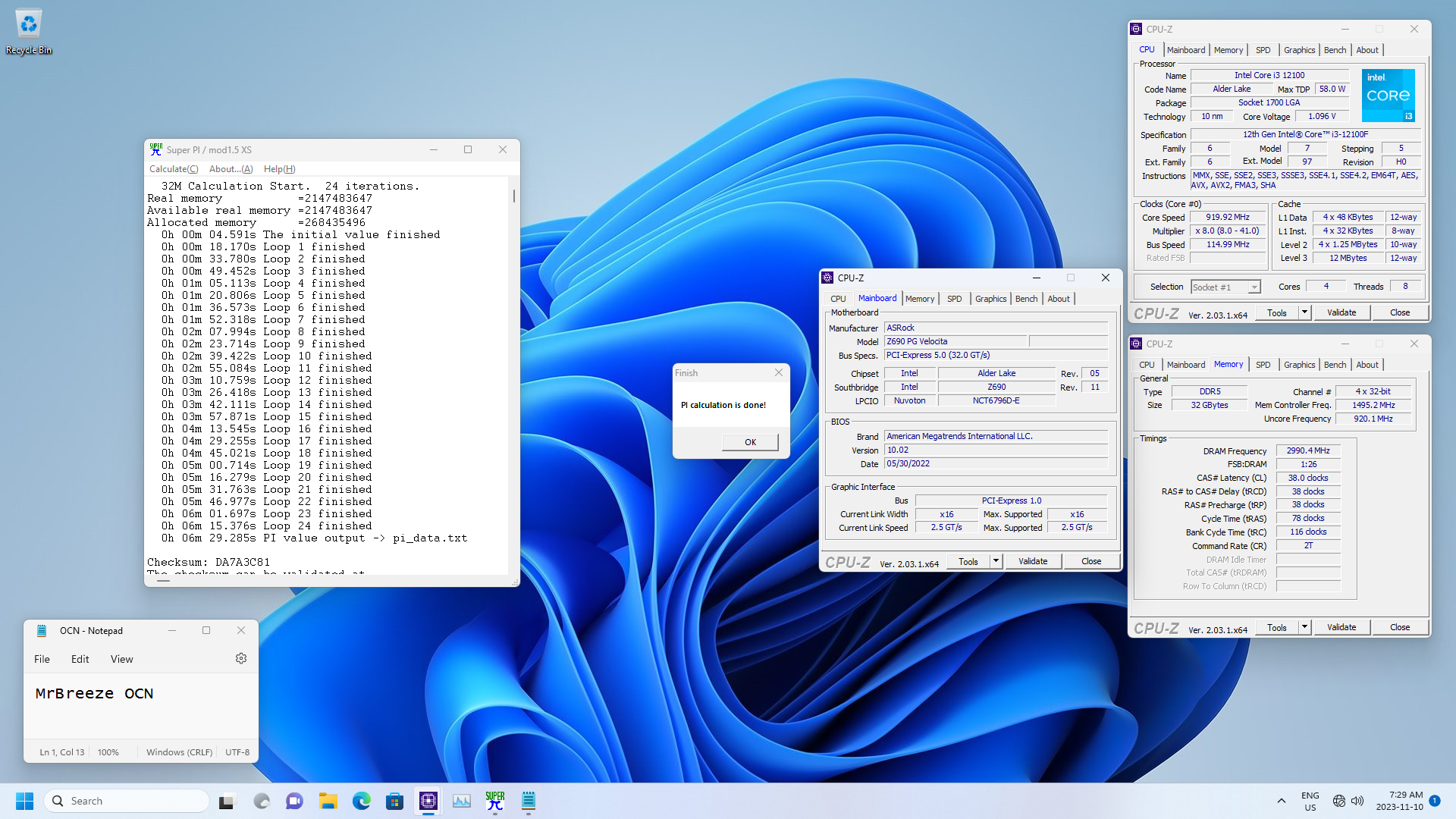Open the Windows Start menu
The width and height of the screenshot is (1456, 819).
(24, 801)
